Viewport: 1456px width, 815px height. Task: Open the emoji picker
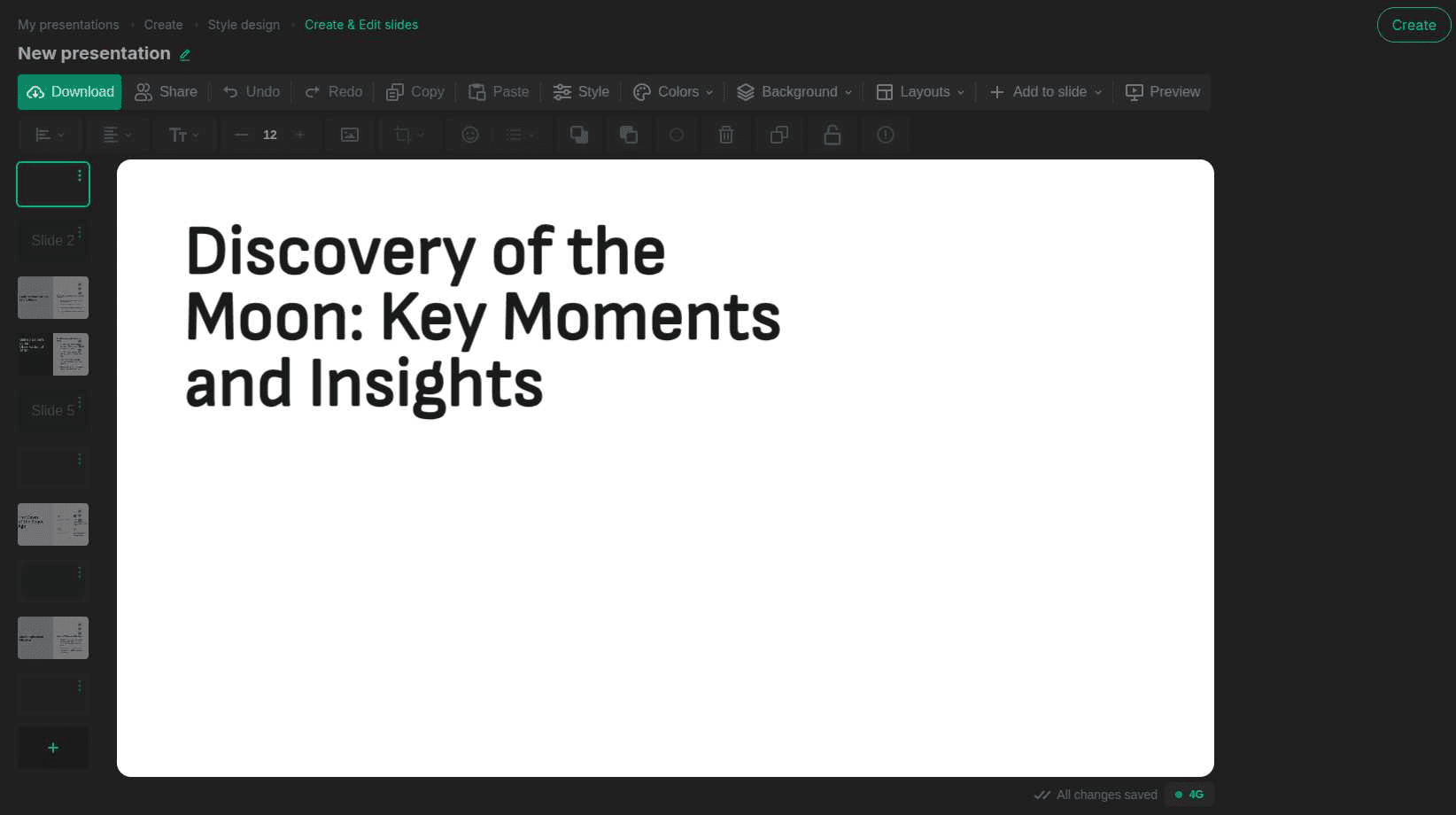(469, 135)
